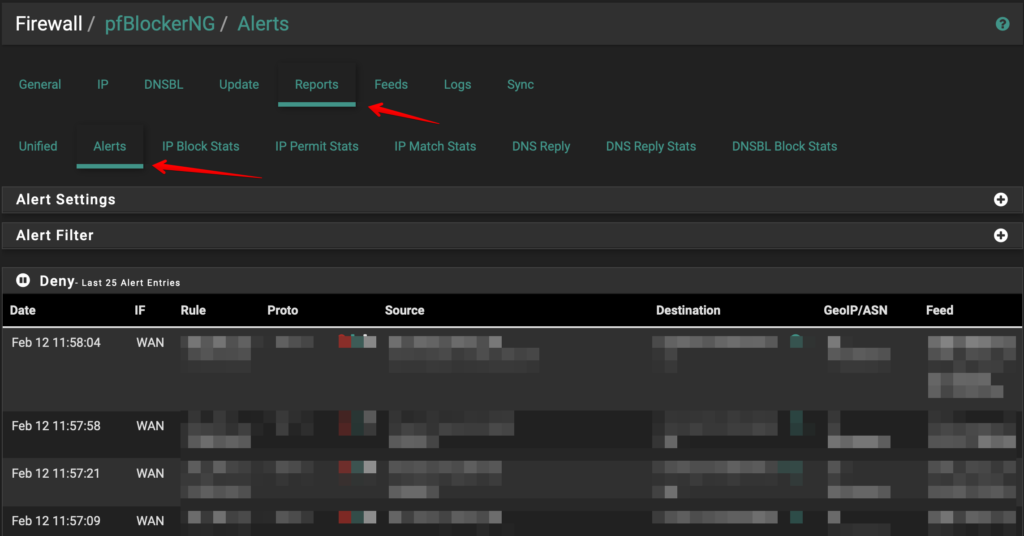The width and height of the screenshot is (1024, 536).
Task: Go to the Update tab
Action: pos(239,84)
